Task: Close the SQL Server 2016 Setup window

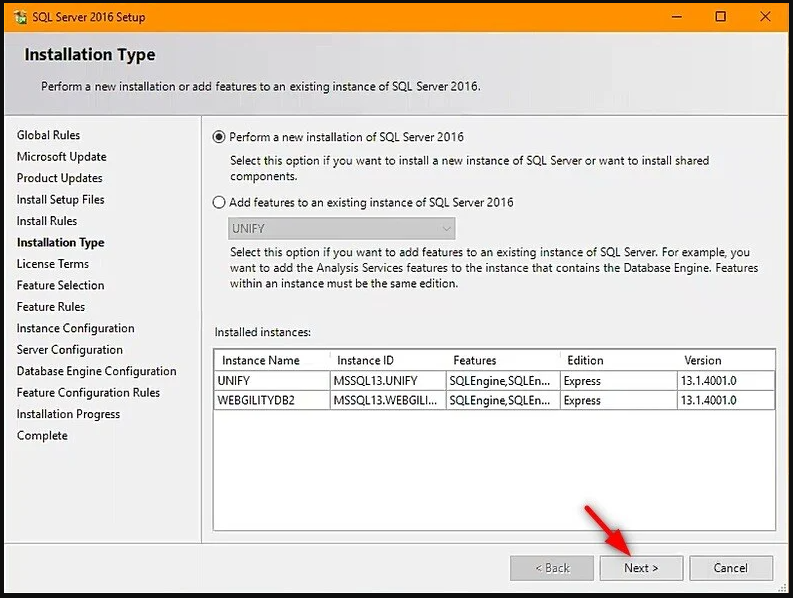Action: 767,17
